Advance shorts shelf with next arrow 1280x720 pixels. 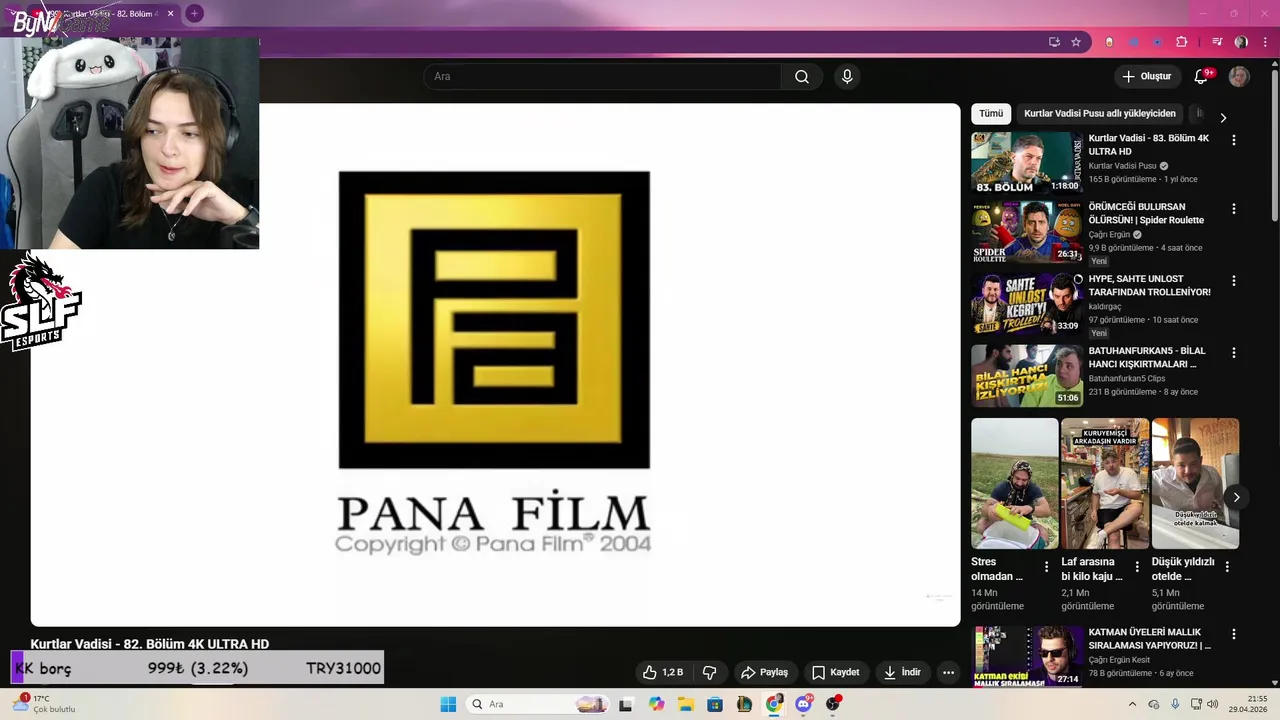click(1236, 497)
